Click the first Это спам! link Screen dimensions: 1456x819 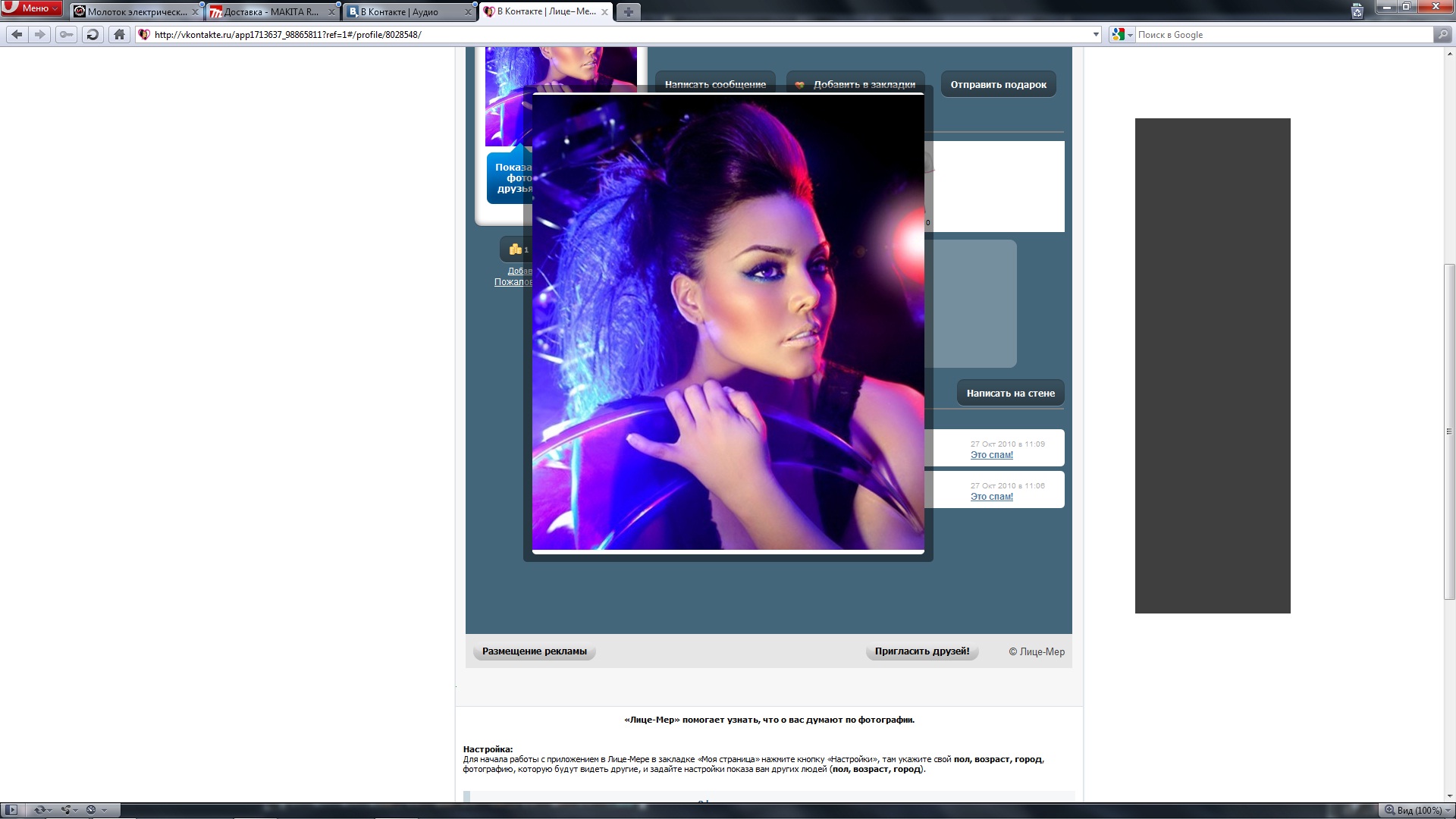tap(991, 455)
